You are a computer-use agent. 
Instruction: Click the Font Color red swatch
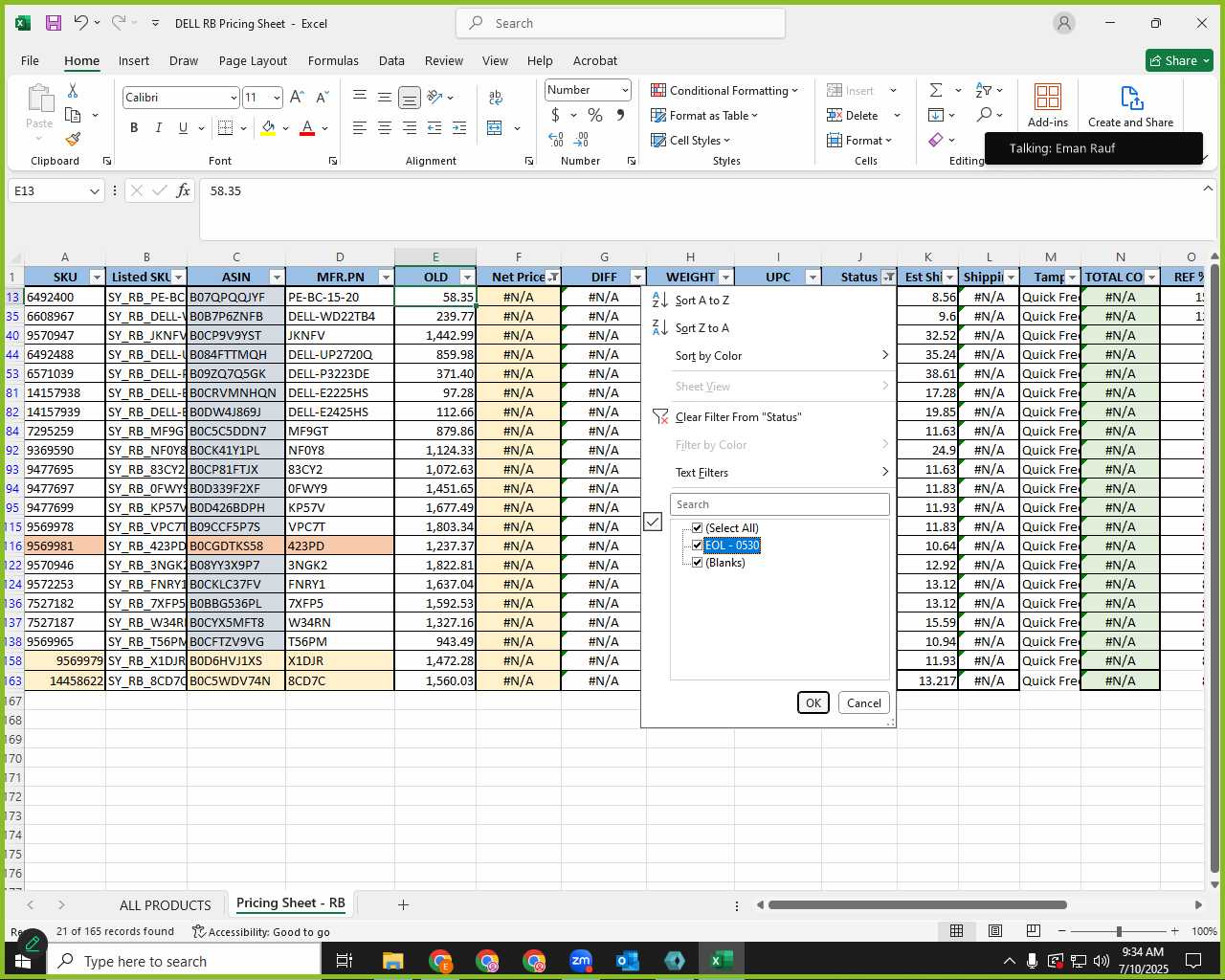[x=307, y=128]
